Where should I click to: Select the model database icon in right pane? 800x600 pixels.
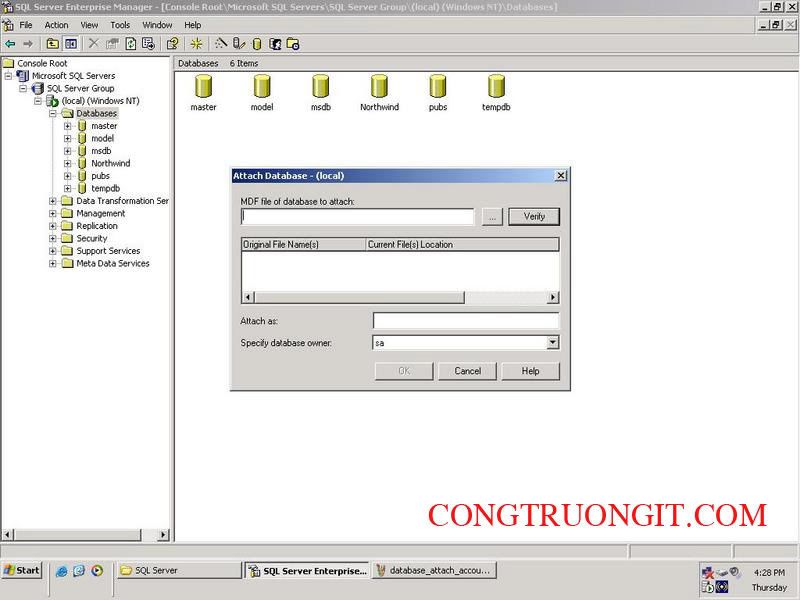(x=262, y=86)
